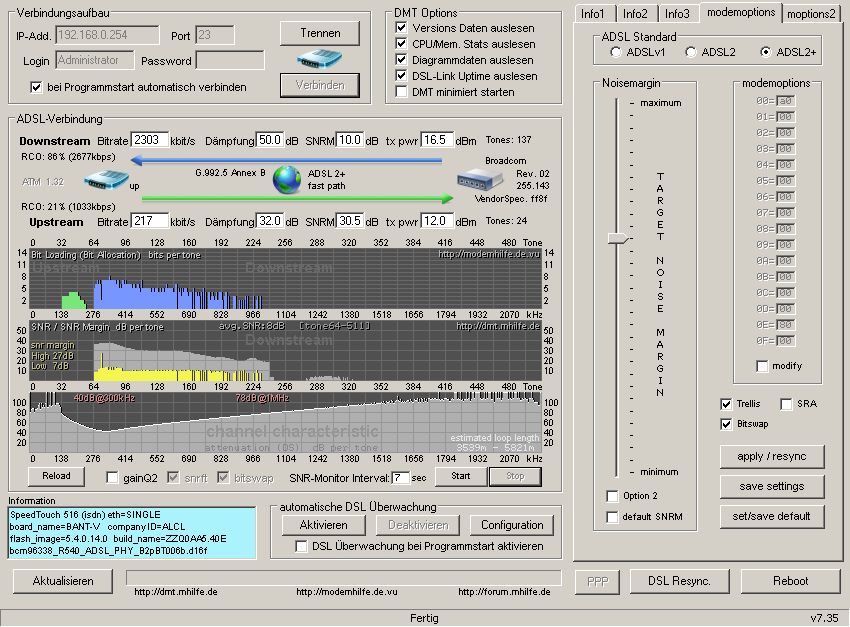Click the PPP button

[598, 581]
